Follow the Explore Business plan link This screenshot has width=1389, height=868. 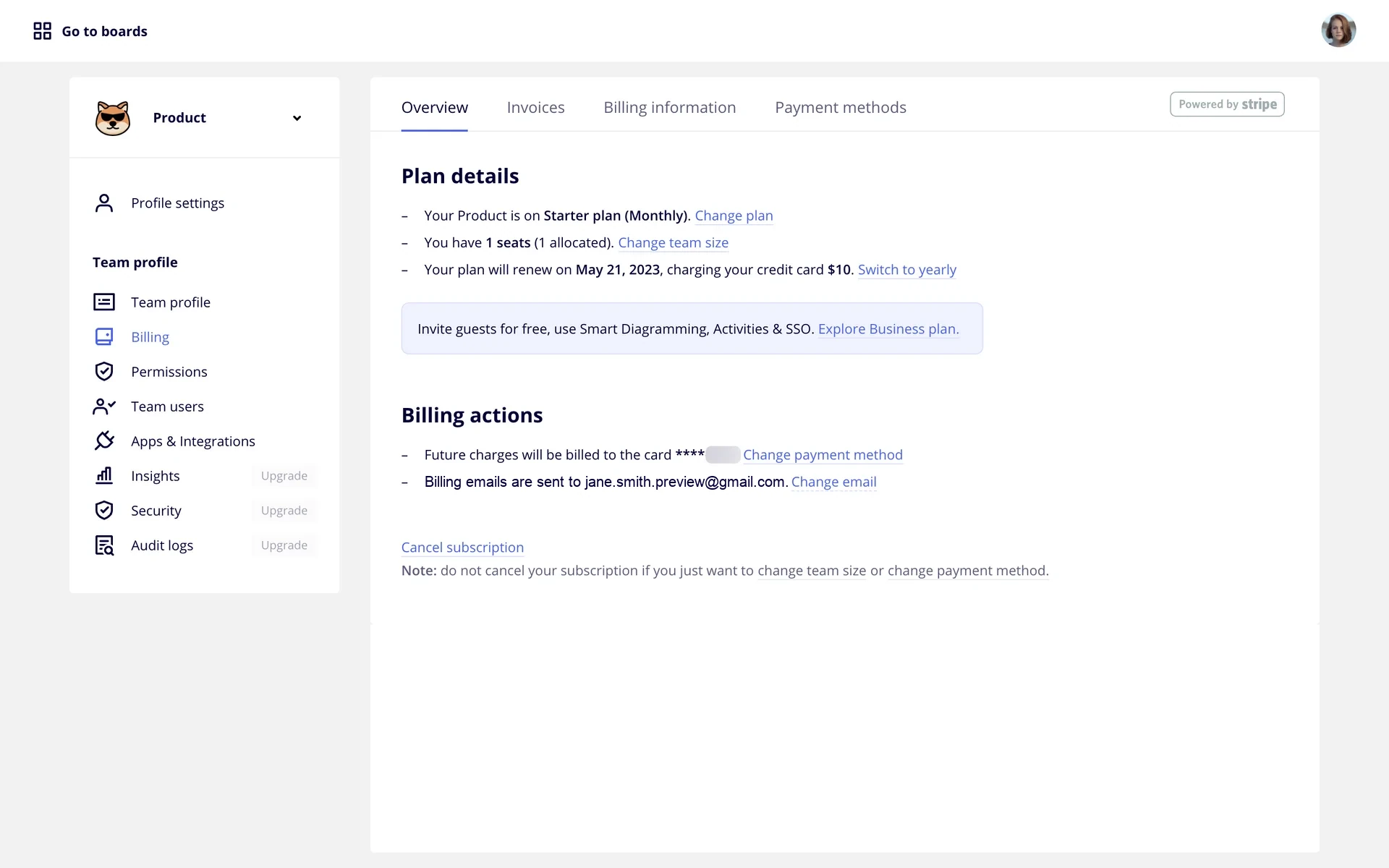[888, 329]
